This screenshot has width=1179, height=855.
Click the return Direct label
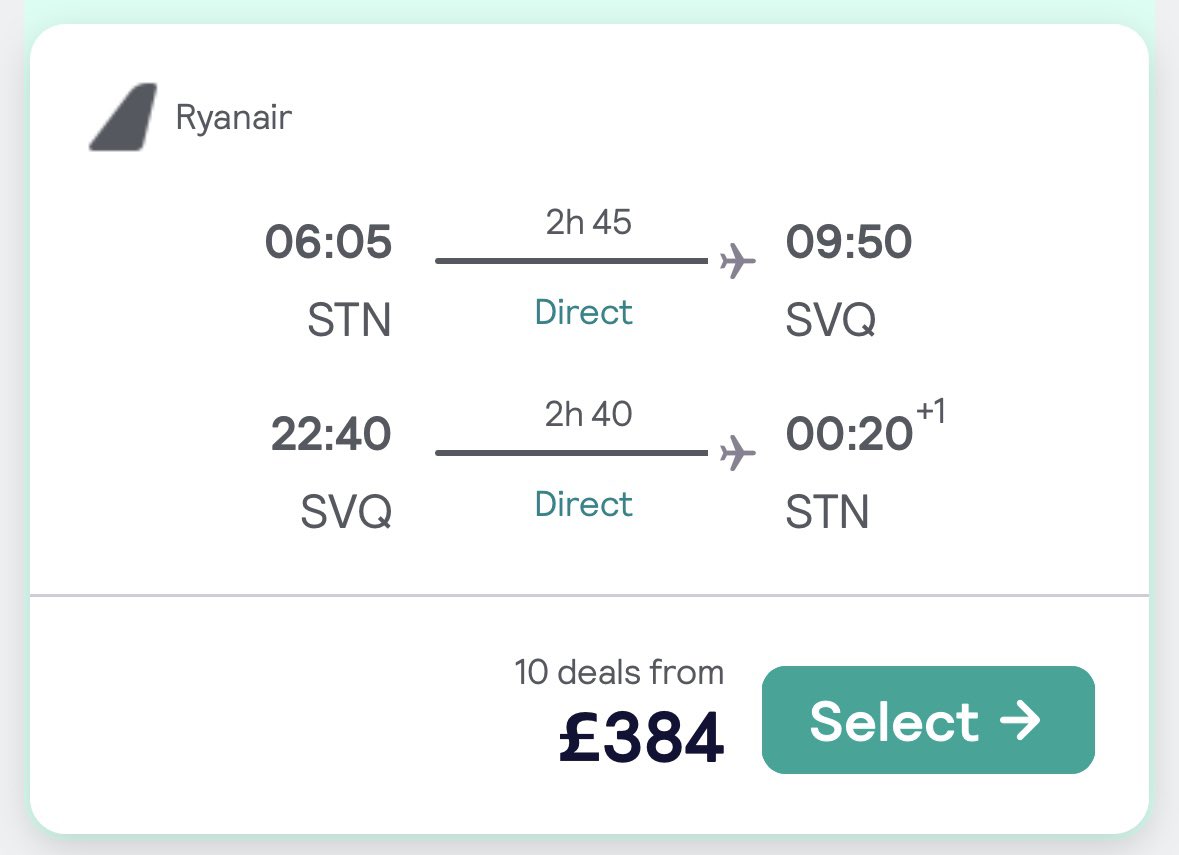pyautogui.click(x=584, y=504)
